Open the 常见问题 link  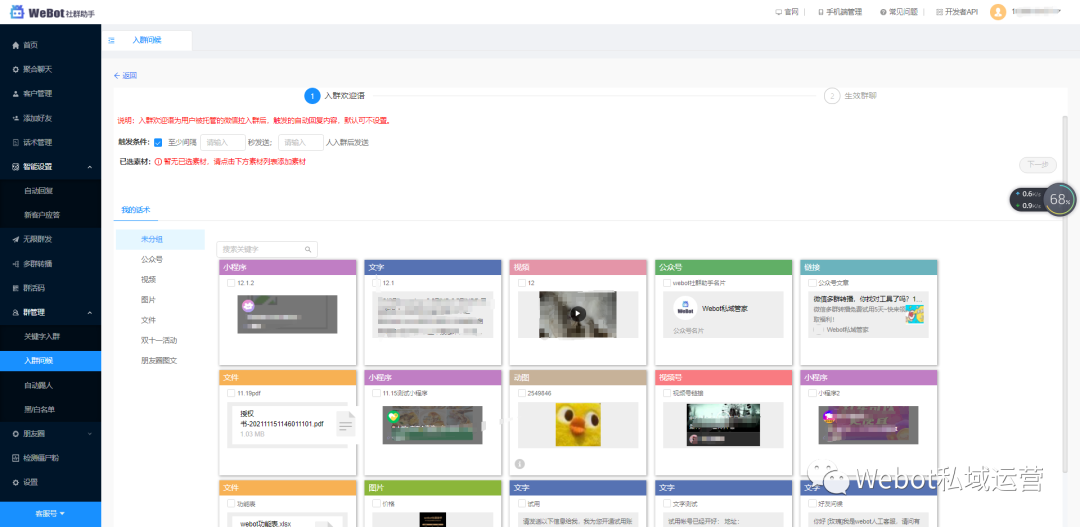pyautogui.click(x=897, y=12)
